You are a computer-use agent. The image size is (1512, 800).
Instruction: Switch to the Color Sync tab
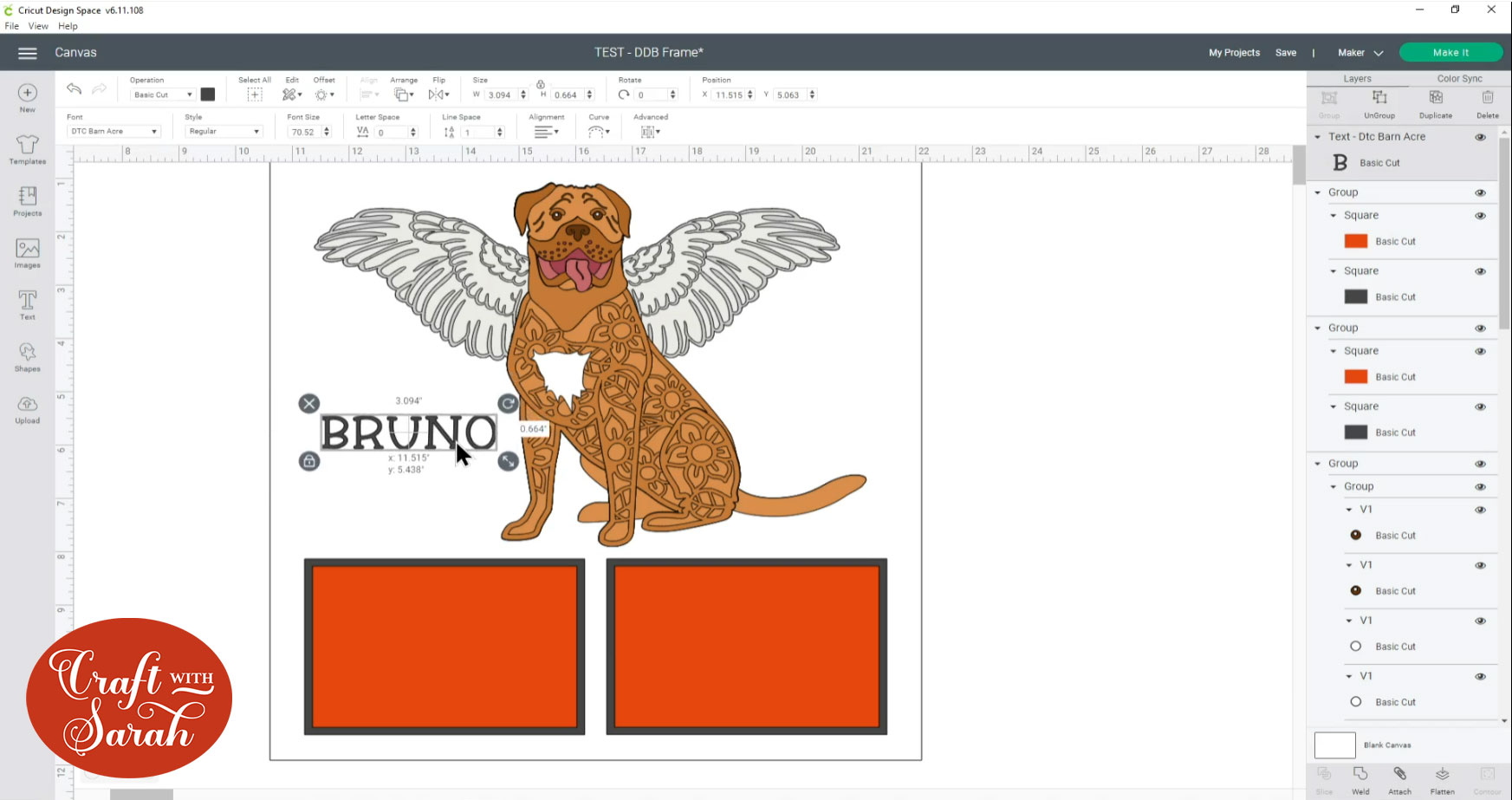[1459, 78]
